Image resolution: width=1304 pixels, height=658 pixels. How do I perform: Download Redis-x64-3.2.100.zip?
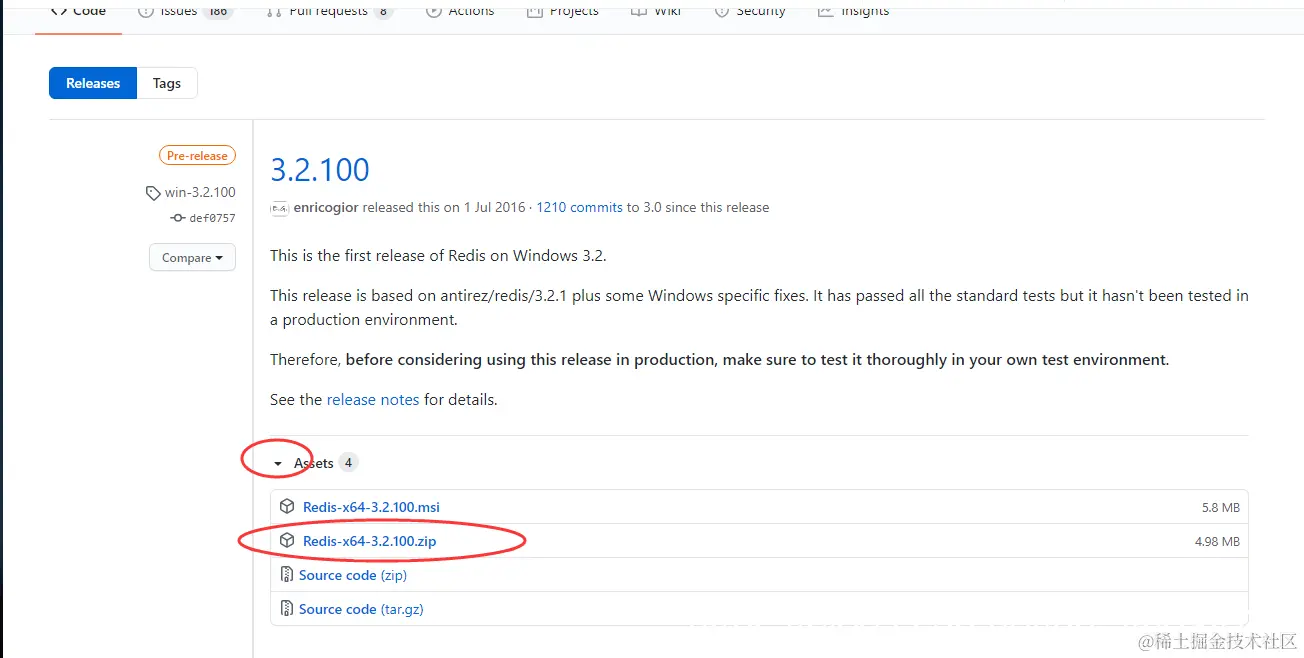tap(369, 541)
